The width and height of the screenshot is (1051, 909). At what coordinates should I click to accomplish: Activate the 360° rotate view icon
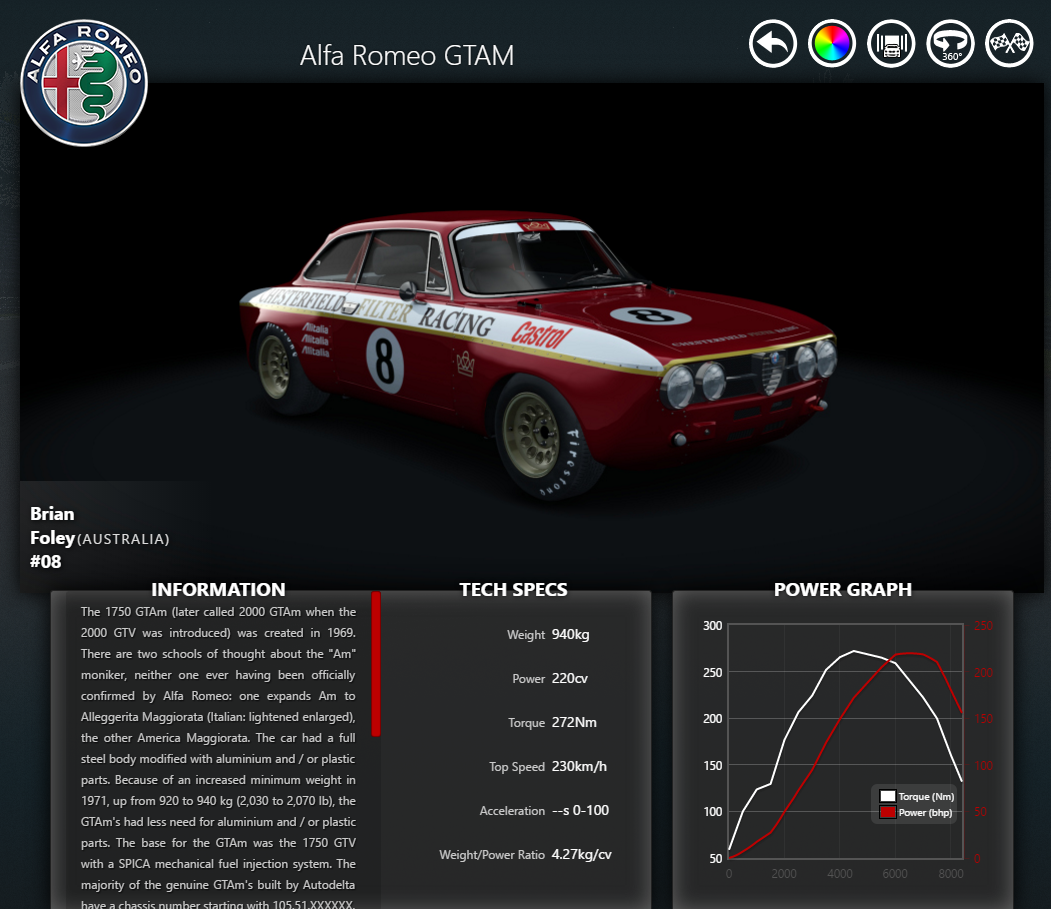coord(950,44)
